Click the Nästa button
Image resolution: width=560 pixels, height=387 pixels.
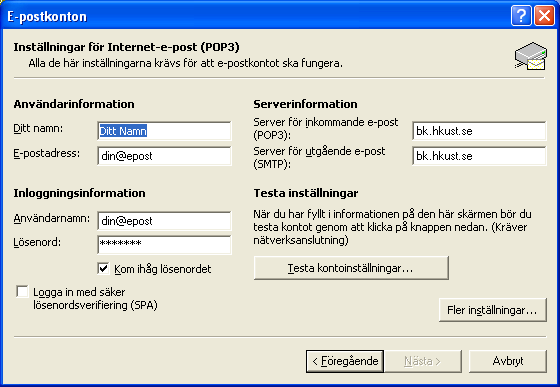pyautogui.click(x=423, y=361)
